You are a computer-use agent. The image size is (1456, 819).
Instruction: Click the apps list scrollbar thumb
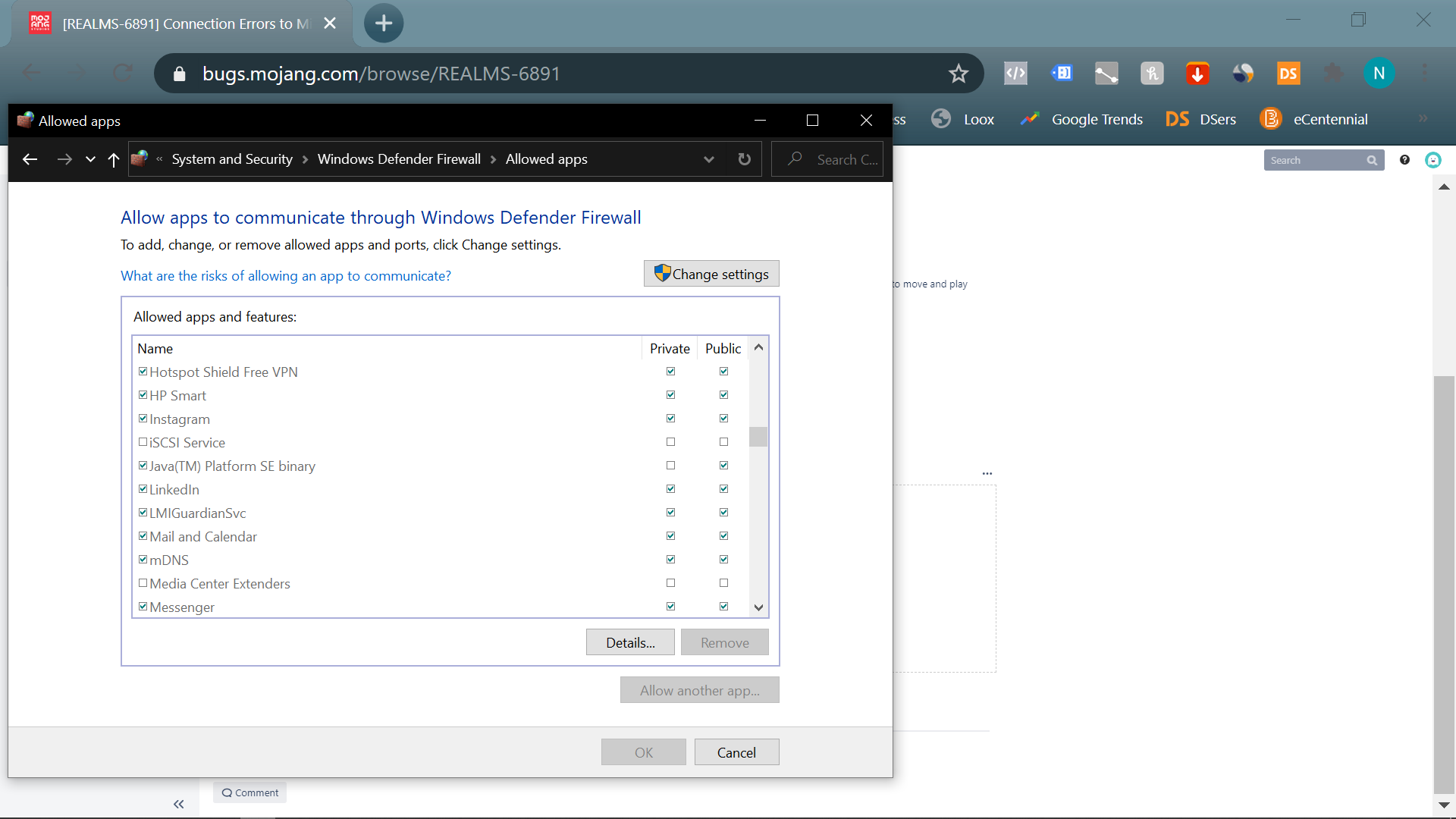tap(758, 437)
